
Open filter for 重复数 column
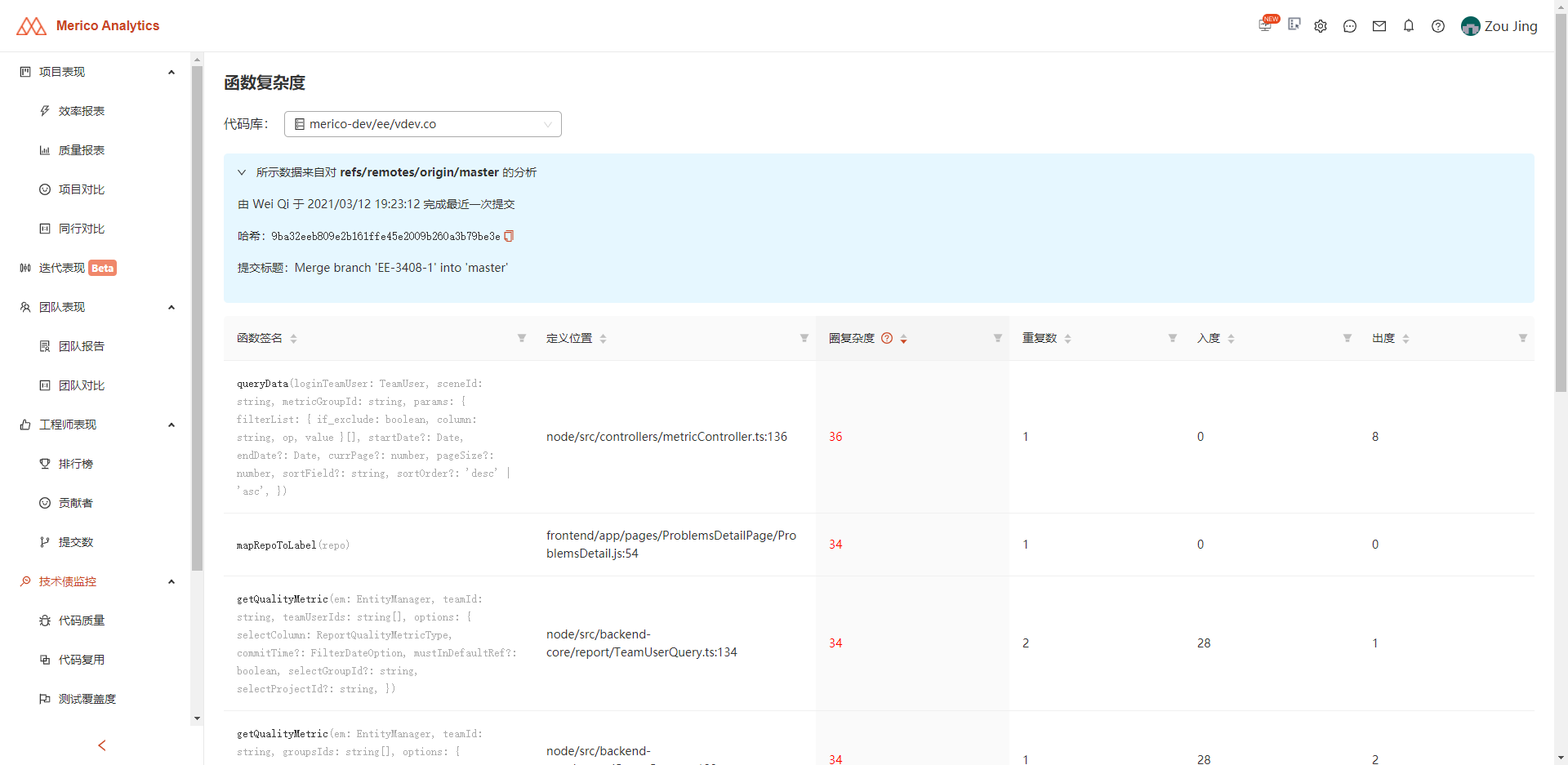1173,338
